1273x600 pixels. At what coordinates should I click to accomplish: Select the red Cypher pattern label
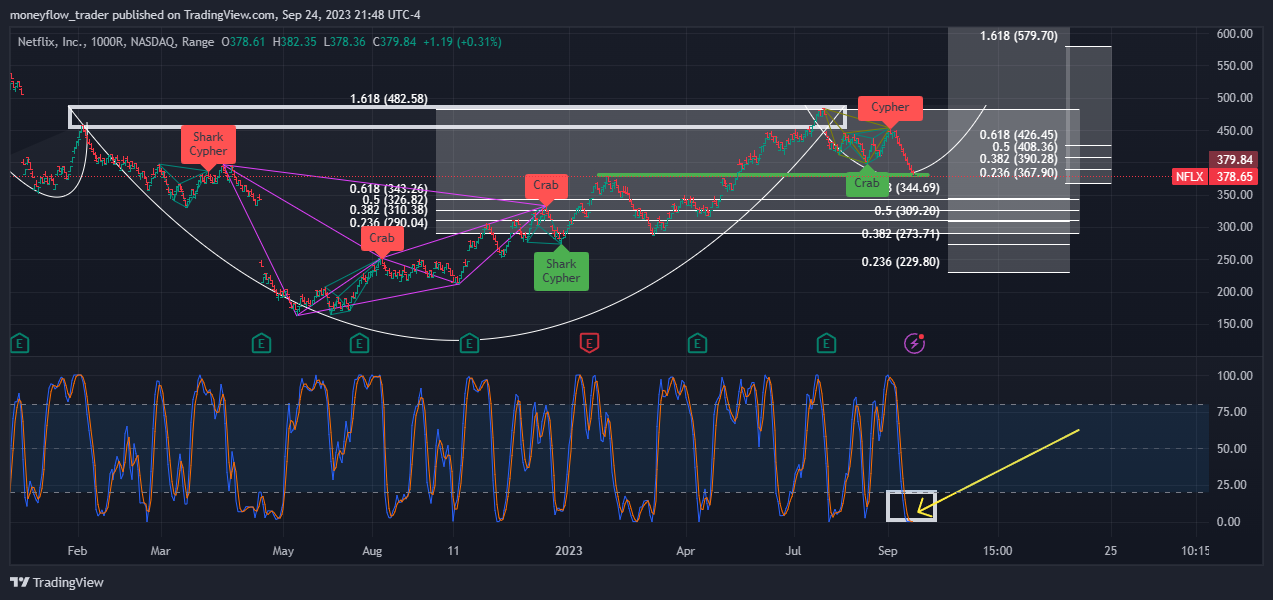890,107
